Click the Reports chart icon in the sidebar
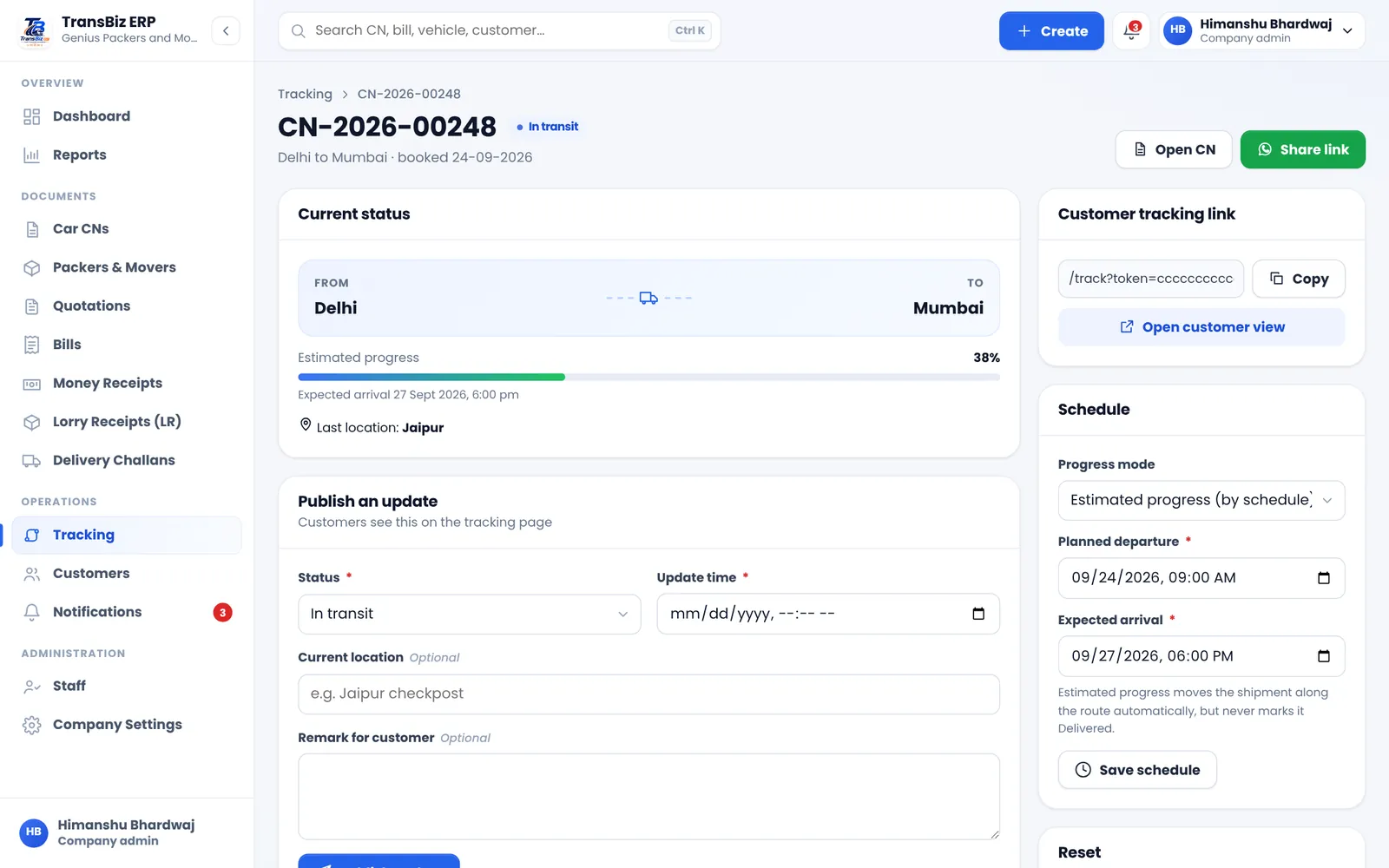 [32, 155]
